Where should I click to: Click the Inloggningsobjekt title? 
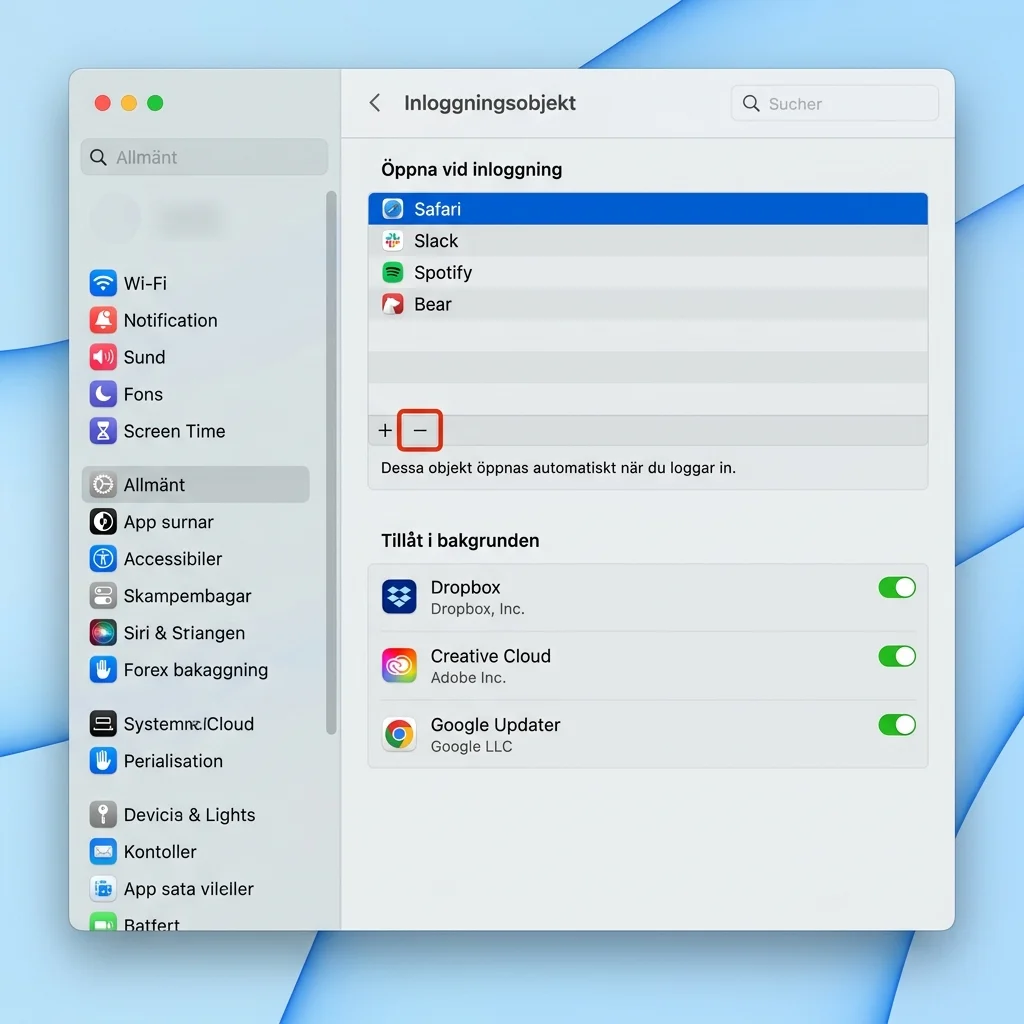pyautogui.click(x=490, y=103)
